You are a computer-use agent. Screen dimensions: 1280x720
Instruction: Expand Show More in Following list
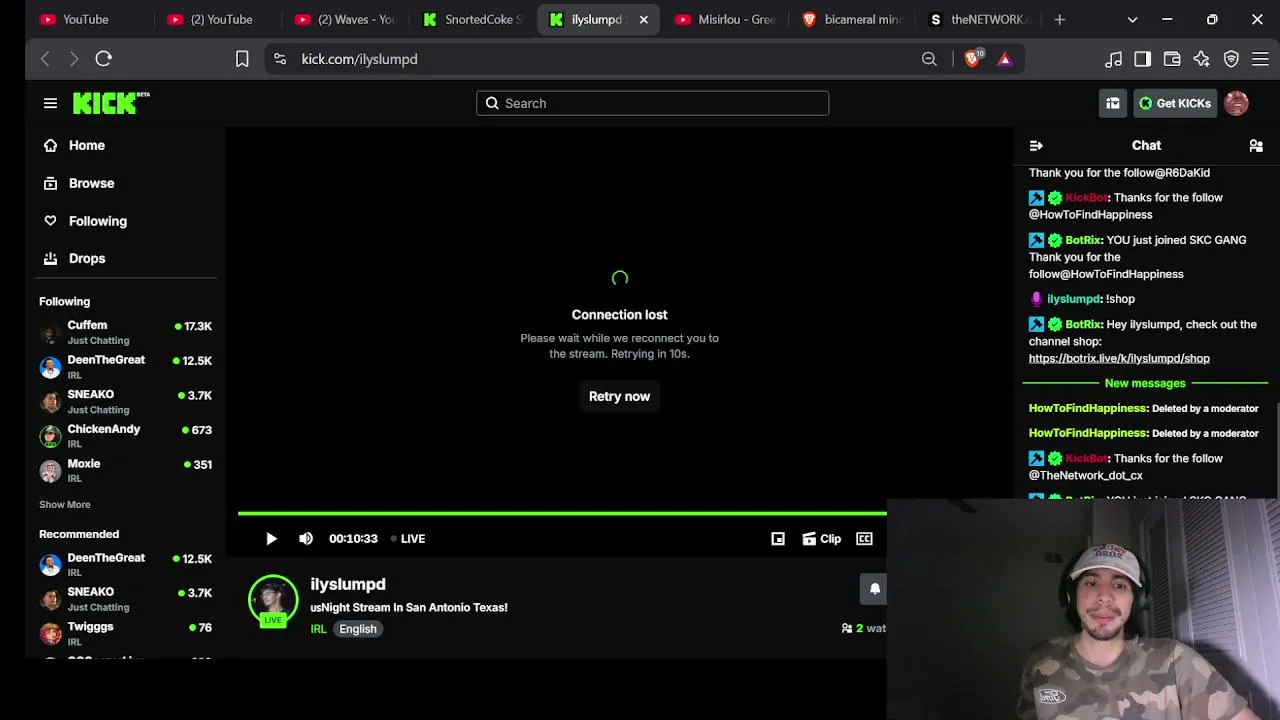tap(65, 505)
